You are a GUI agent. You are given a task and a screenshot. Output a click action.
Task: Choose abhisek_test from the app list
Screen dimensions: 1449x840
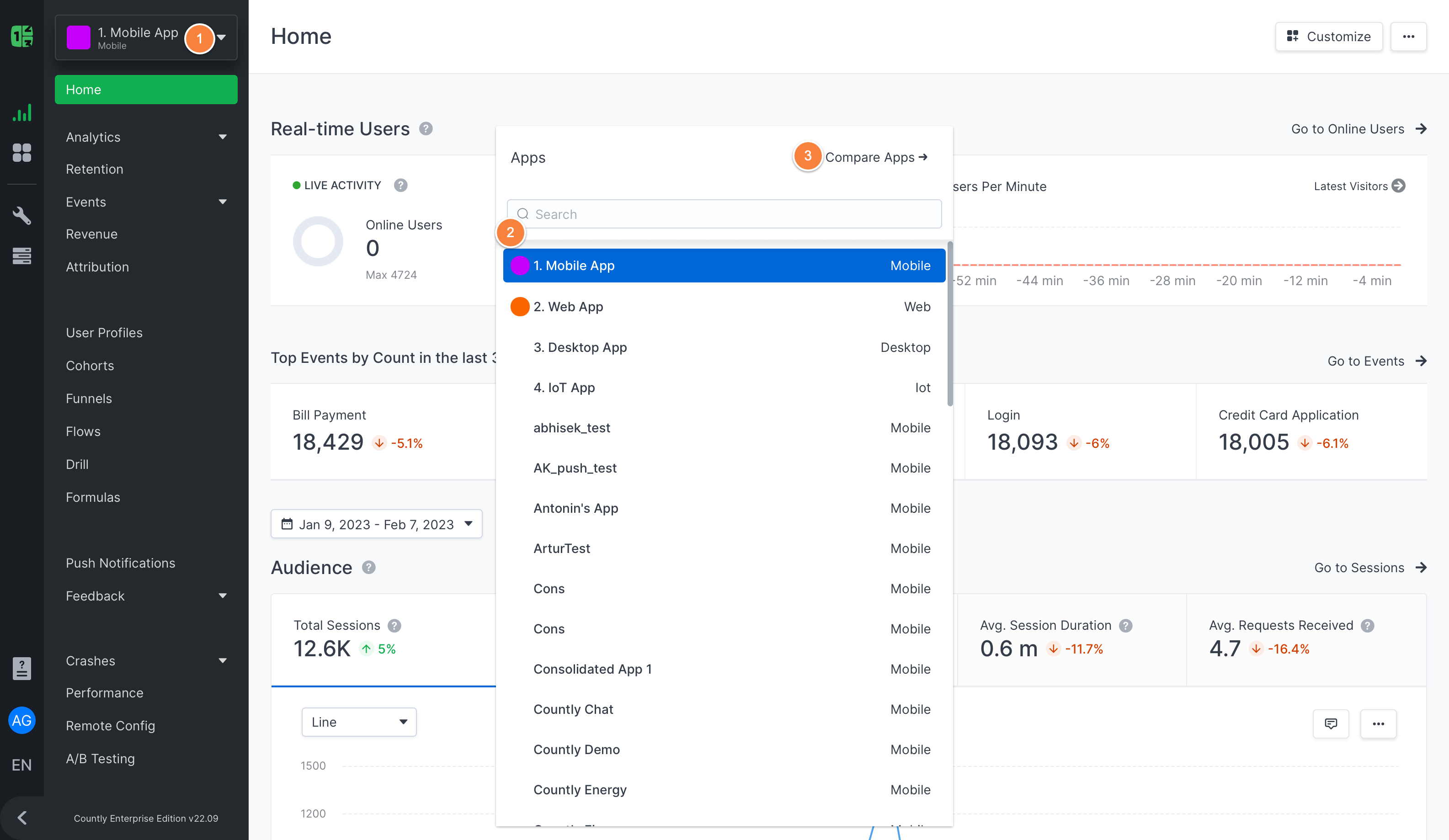coord(724,428)
